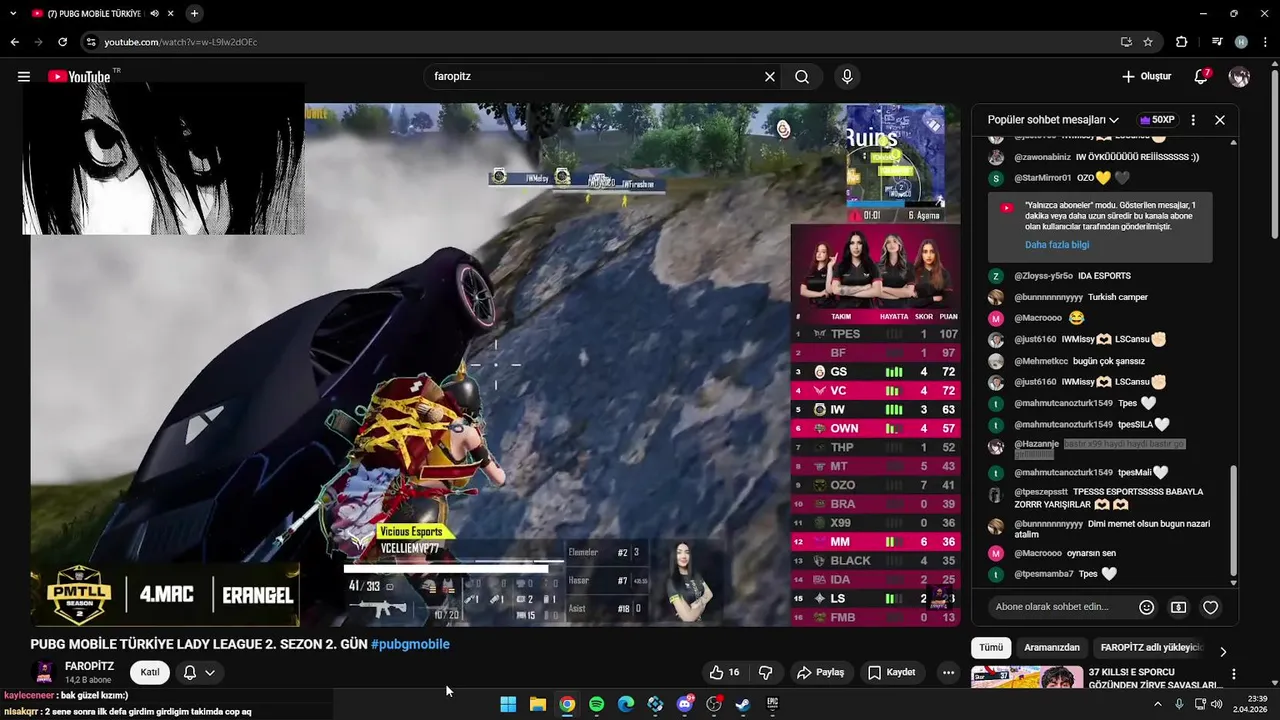
Task: Open the Oluştur create button
Action: point(1146,76)
